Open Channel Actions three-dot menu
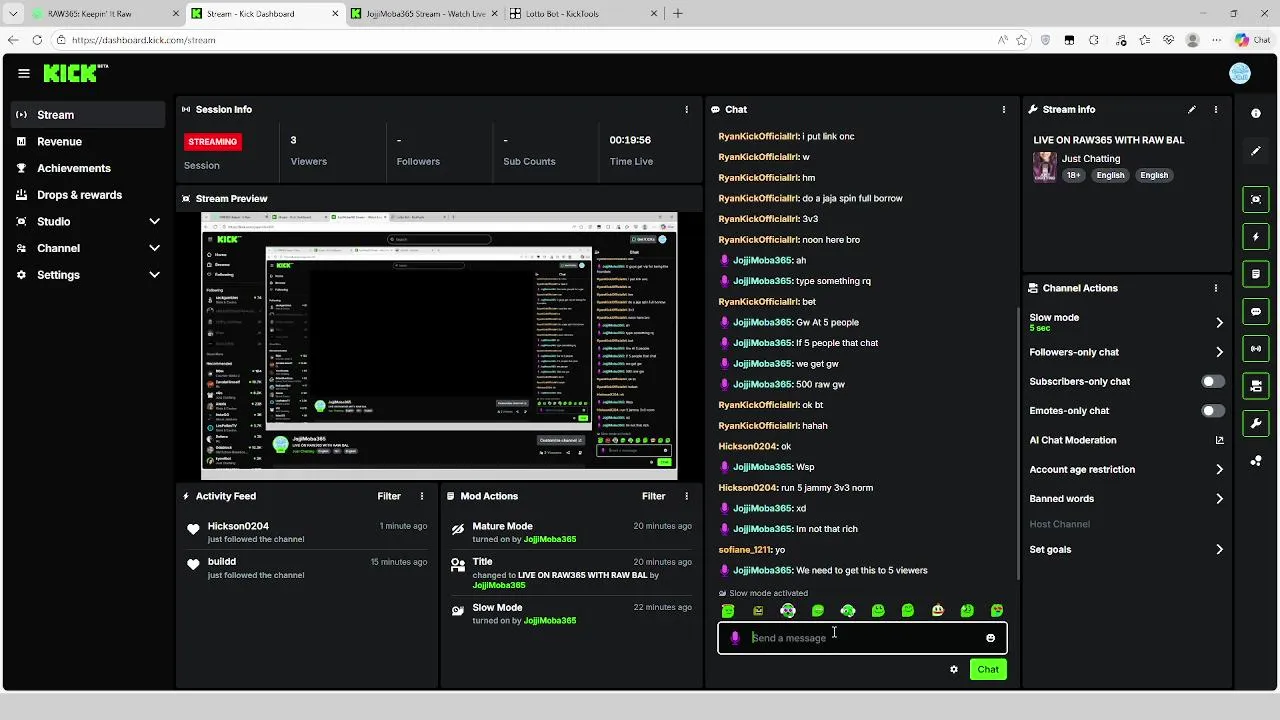Image resolution: width=1280 pixels, height=720 pixels. [1216, 288]
